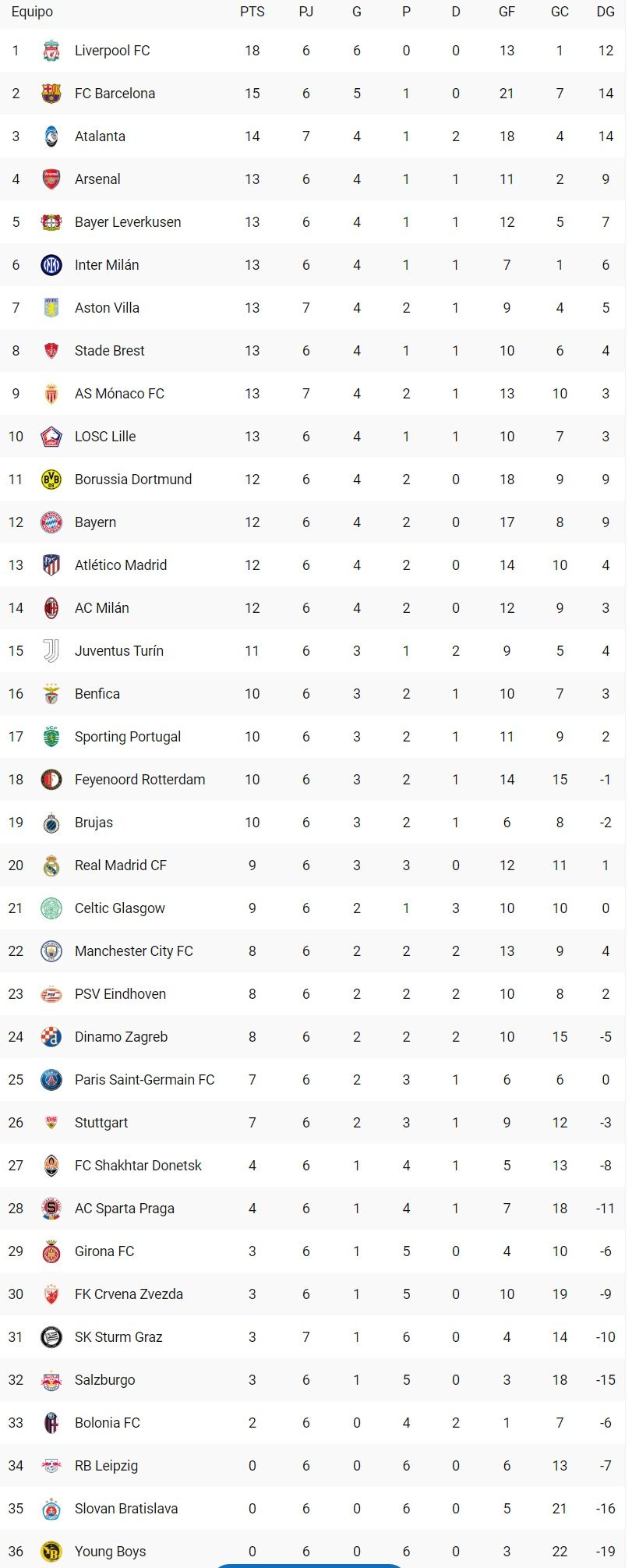Click the DG column header
The width and height of the screenshot is (632, 1568).
[606, 12]
